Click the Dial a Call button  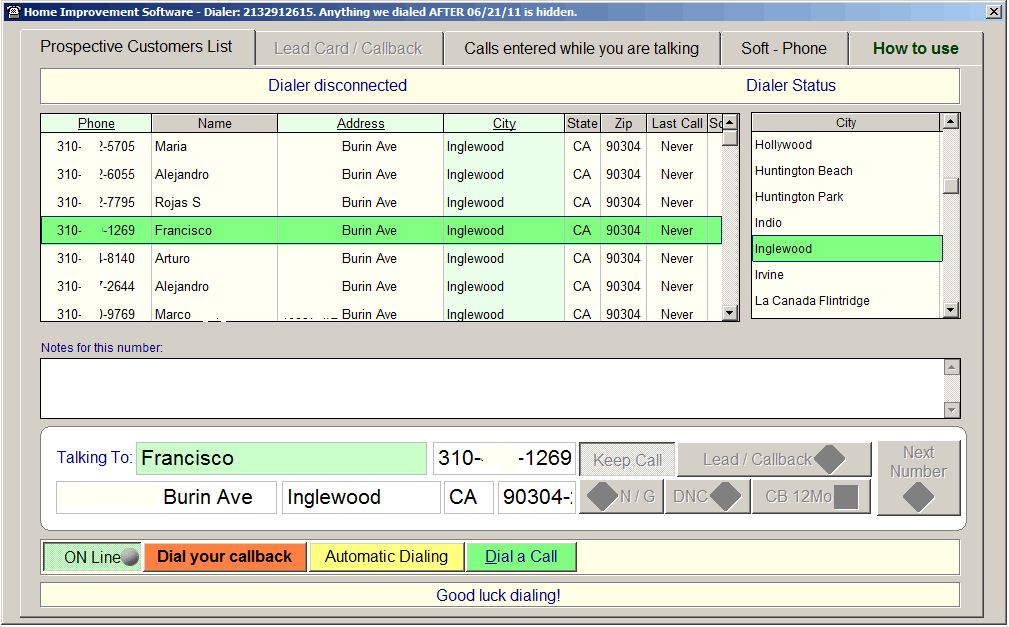pyautogui.click(x=521, y=557)
